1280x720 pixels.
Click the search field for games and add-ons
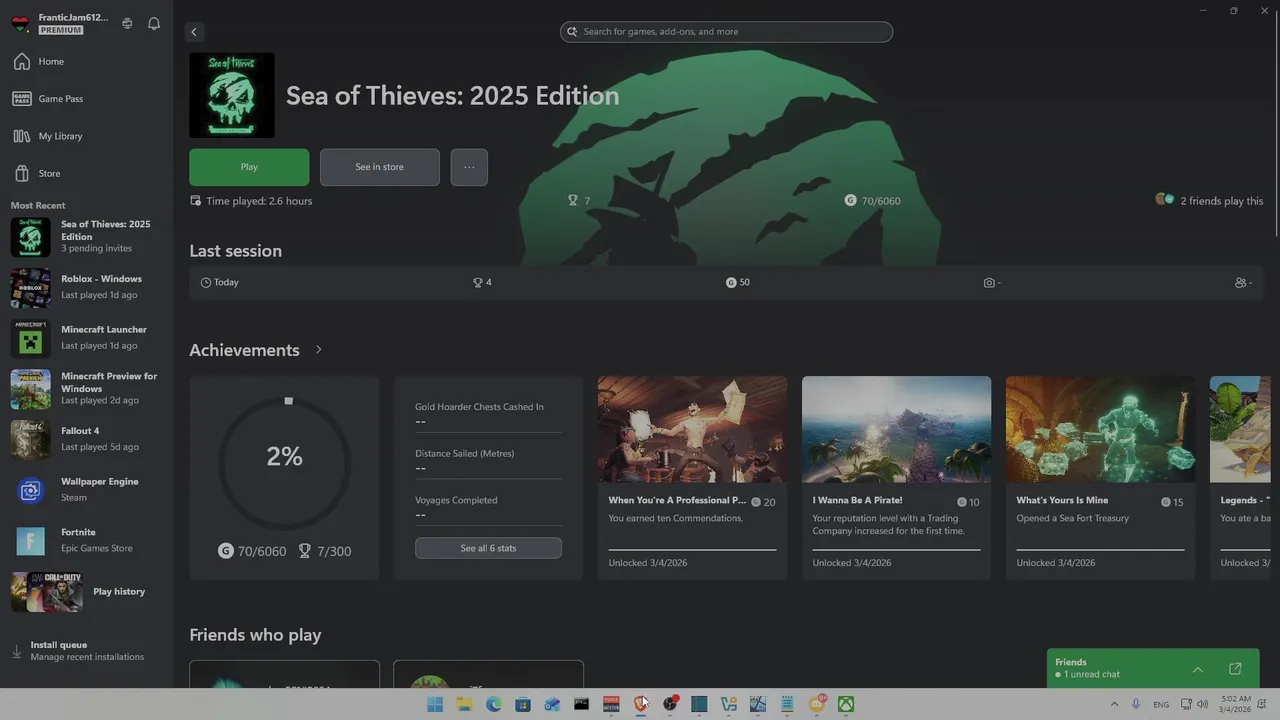click(x=726, y=32)
